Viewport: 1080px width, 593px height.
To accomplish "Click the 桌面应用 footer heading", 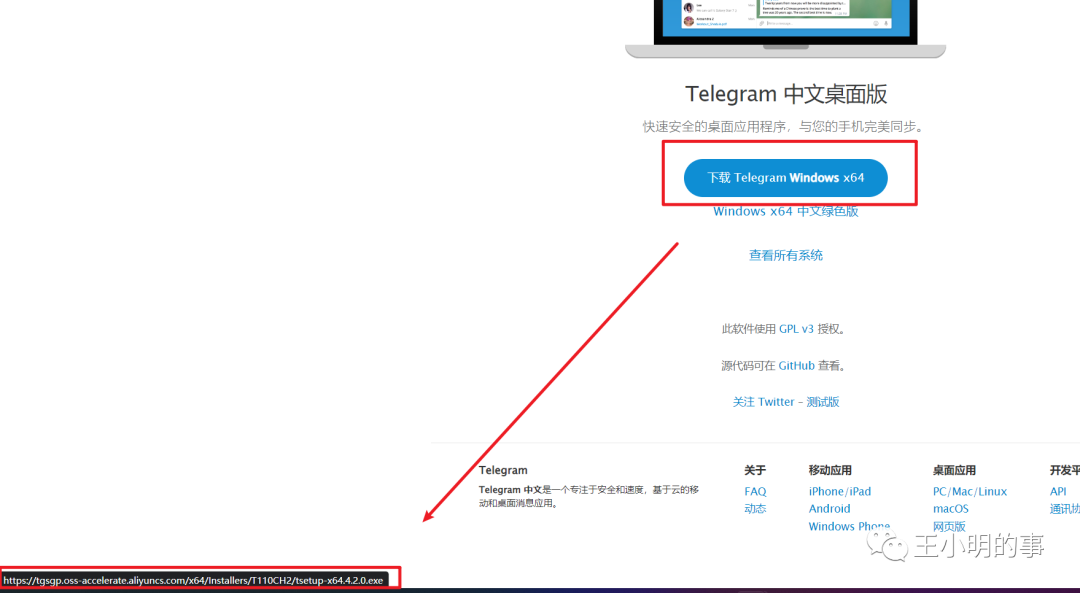I will (954, 470).
